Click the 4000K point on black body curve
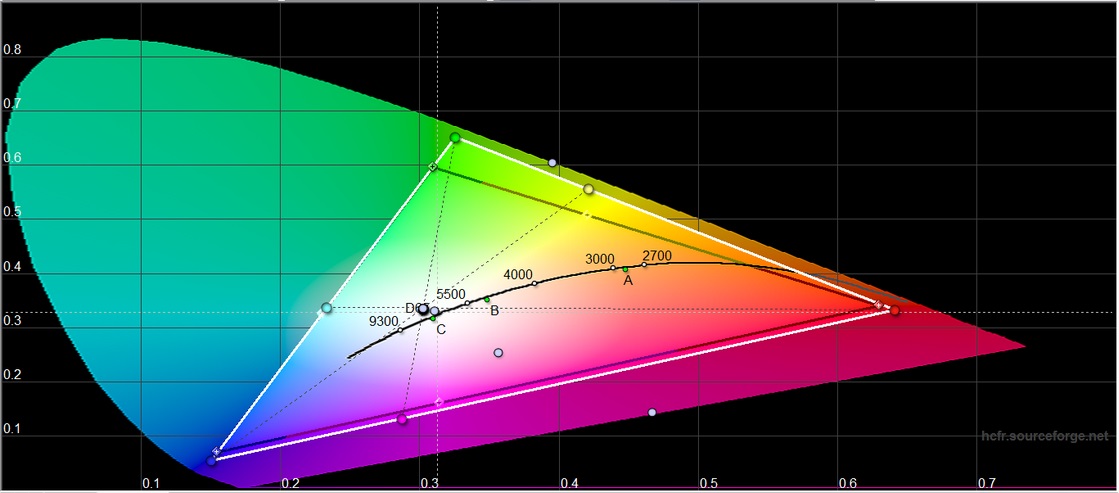The width and height of the screenshot is (1119, 493). (534, 283)
